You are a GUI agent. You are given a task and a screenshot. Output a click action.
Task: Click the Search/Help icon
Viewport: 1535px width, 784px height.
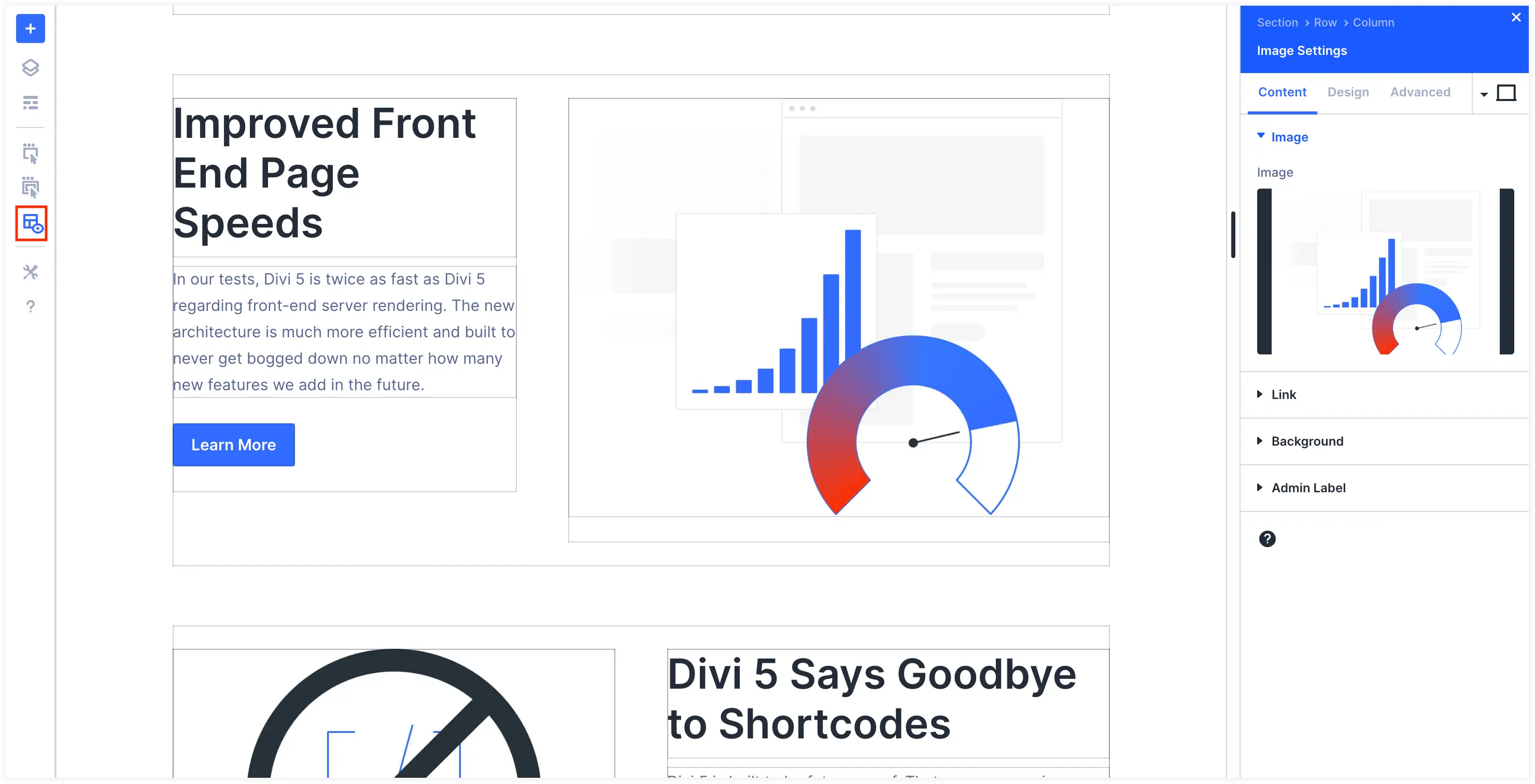[x=30, y=306]
